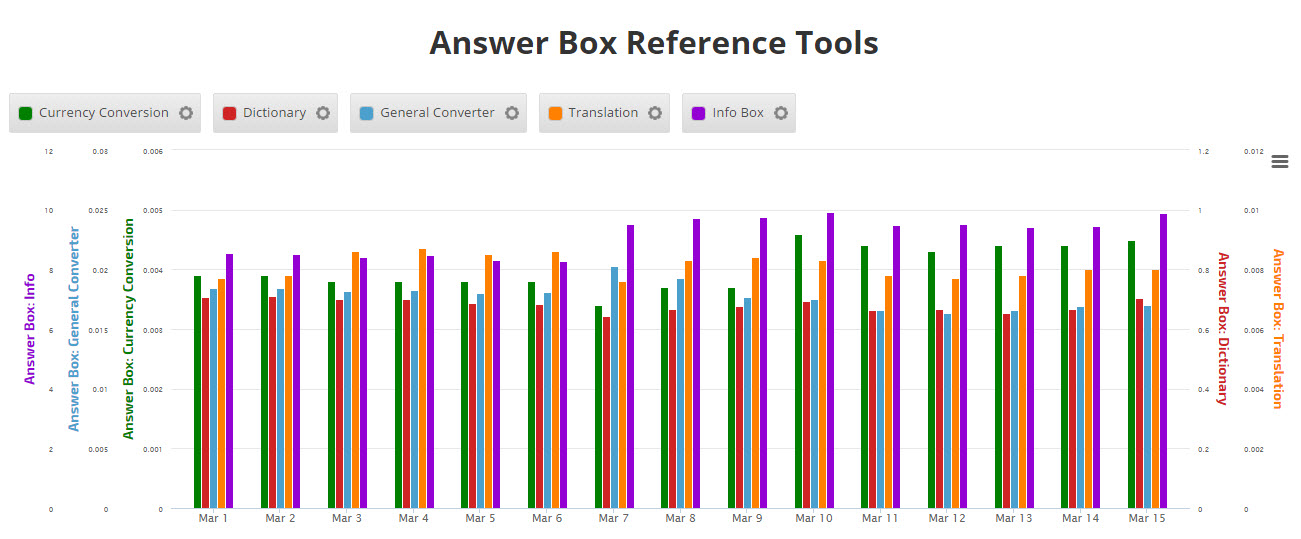Toggle the Info Box legend label
This screenshot has height=539, width=1301.
[738, 113]
